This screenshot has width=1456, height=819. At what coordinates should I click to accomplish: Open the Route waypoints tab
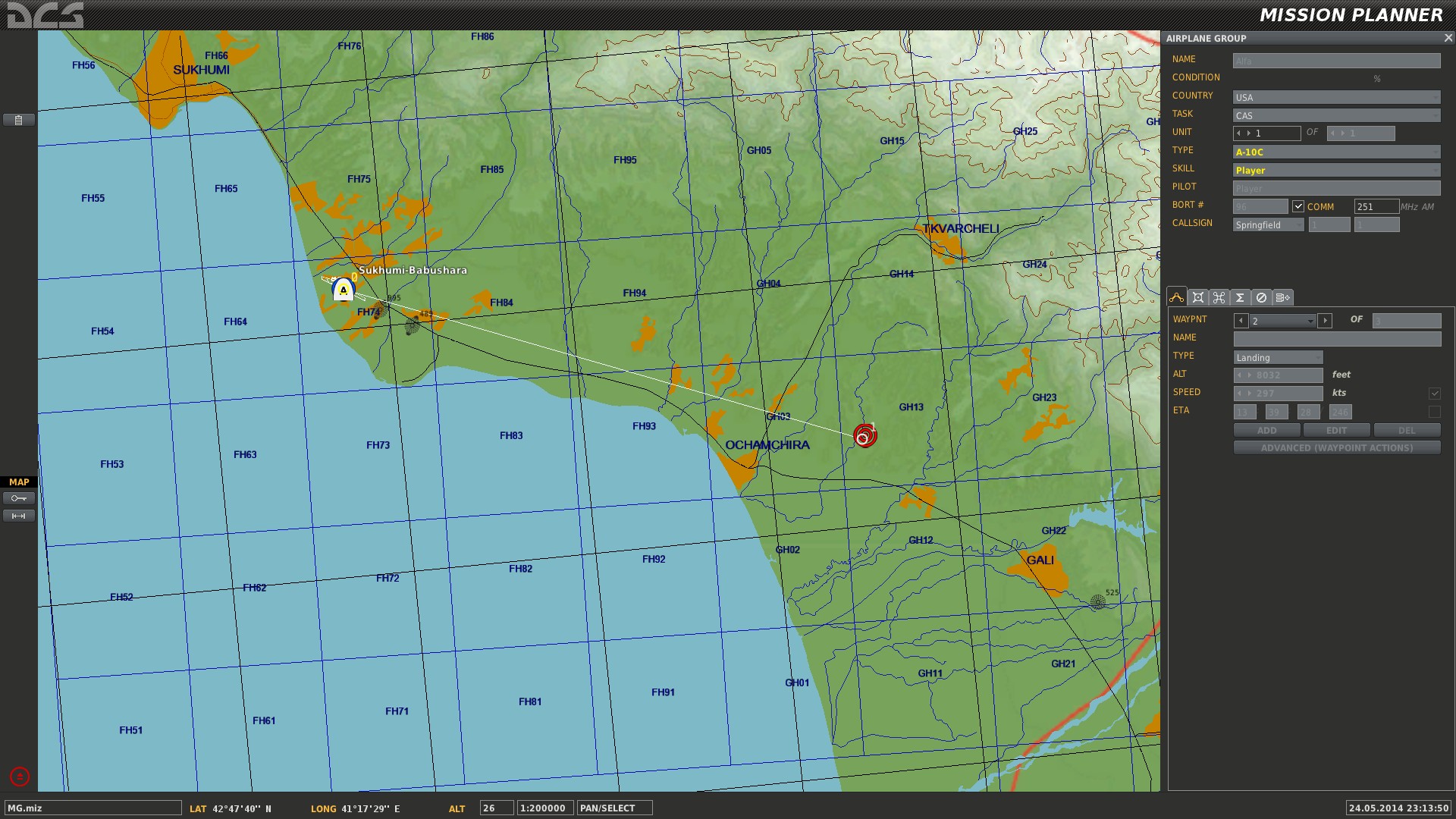coord(1177,297)
